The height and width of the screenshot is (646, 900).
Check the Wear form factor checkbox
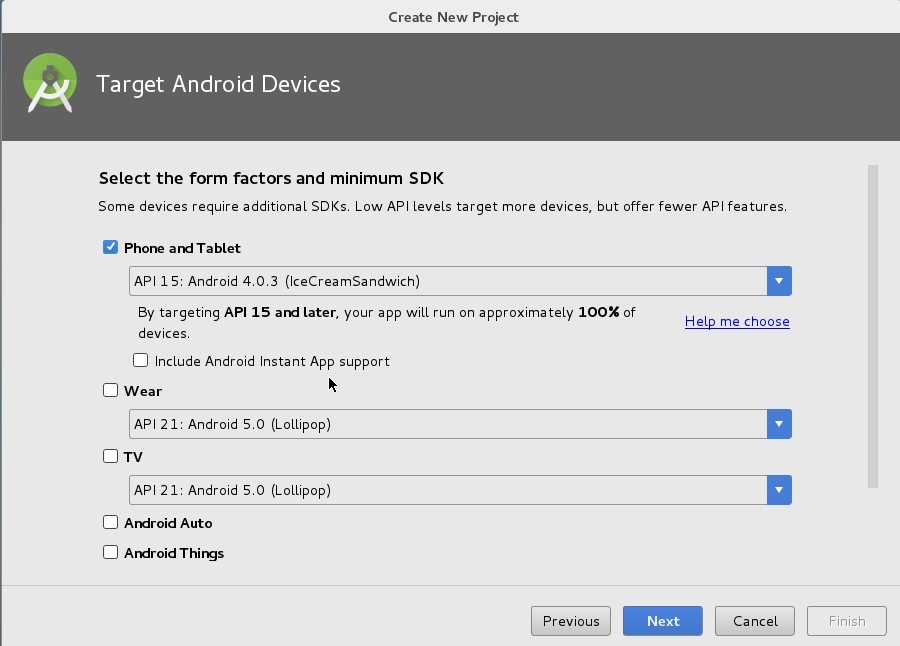click(111, 390)
